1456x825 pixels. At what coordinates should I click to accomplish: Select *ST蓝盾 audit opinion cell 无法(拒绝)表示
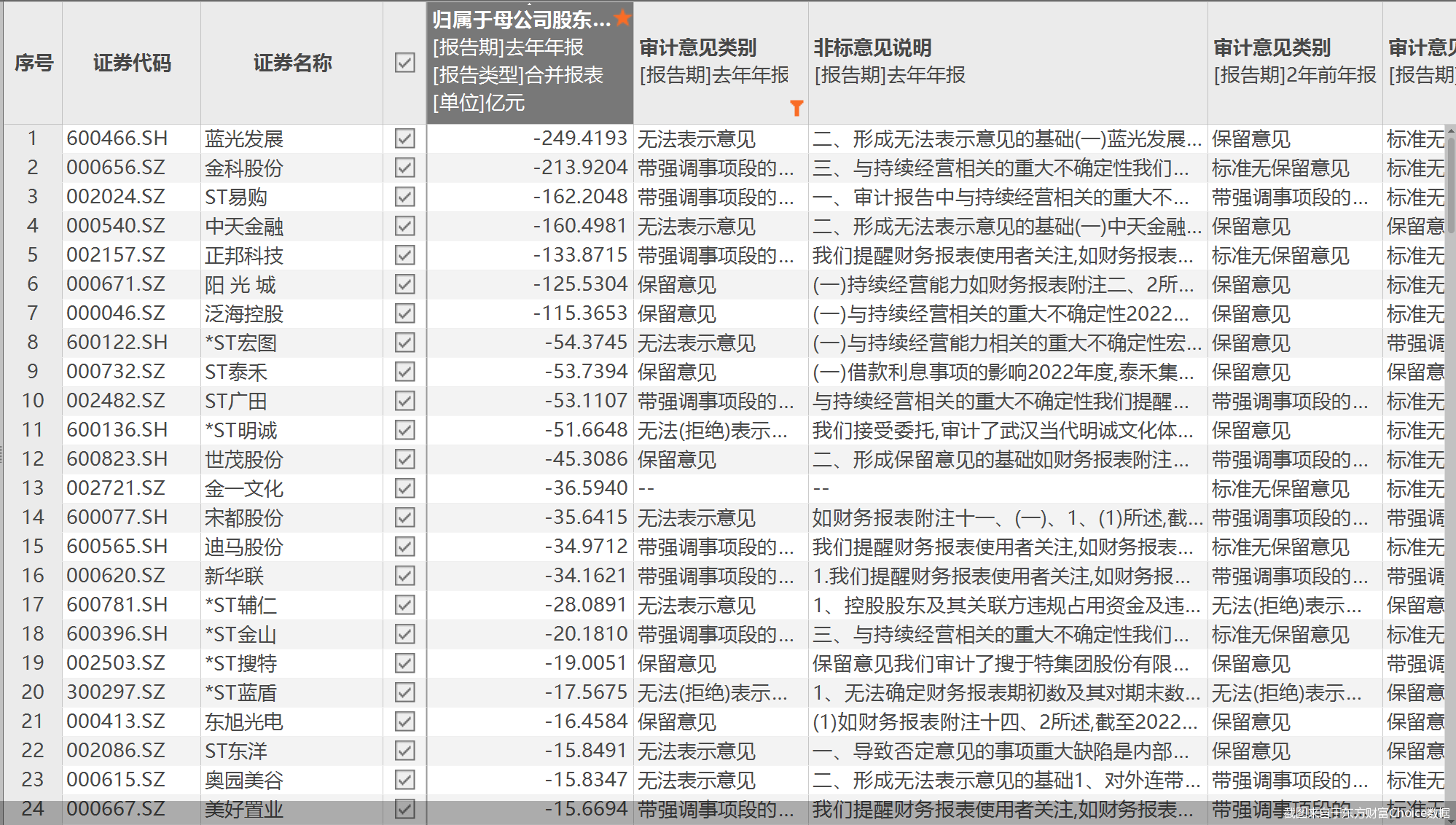[x=712, y=692]
